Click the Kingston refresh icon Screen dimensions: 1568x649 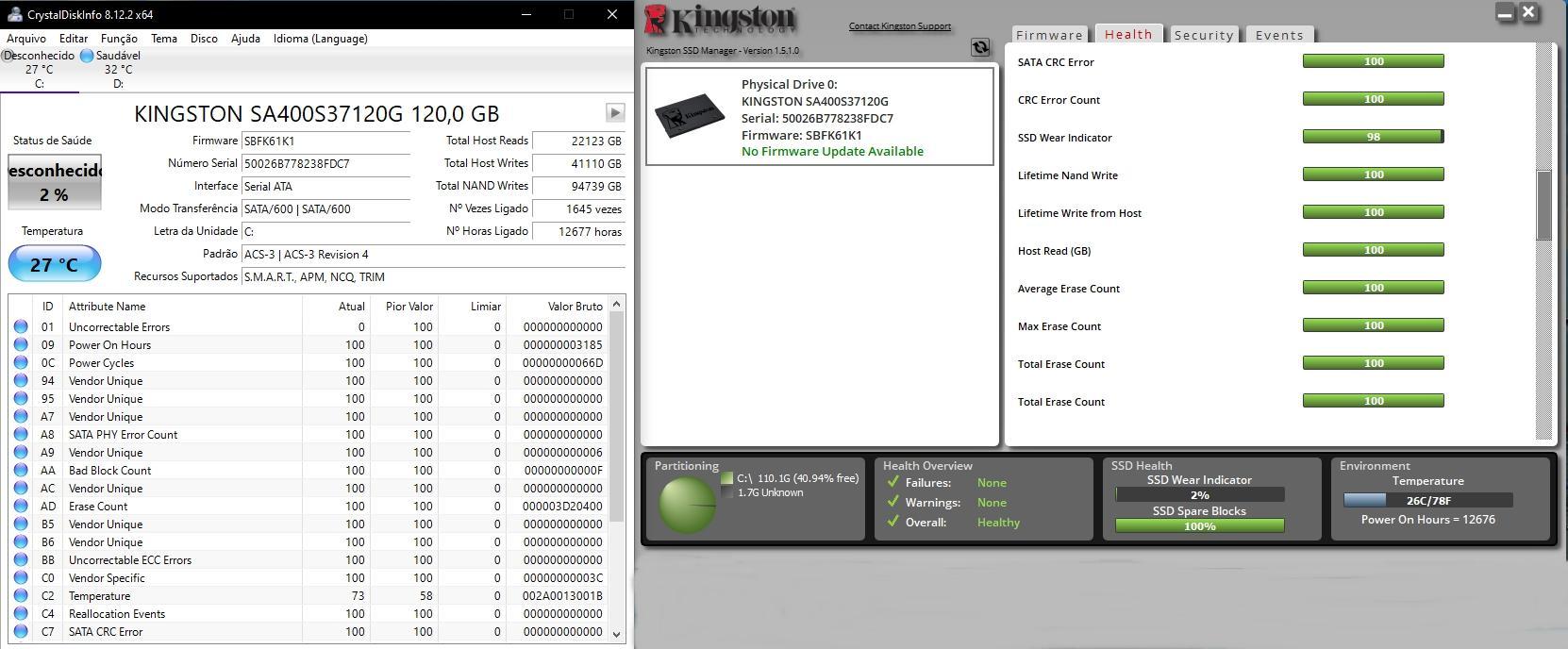[980, 47]
